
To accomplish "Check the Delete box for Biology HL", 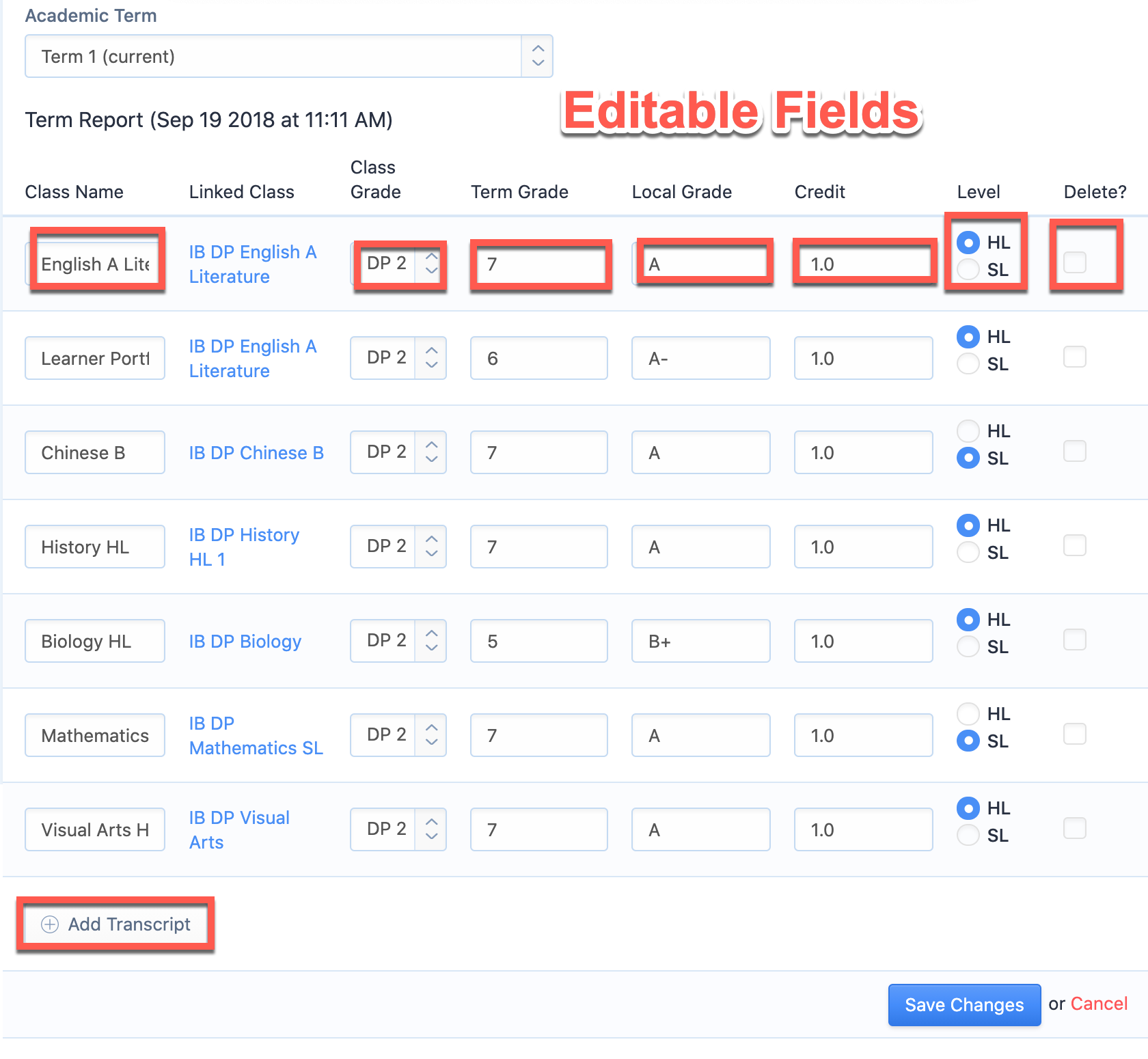I will pos(1075,639).
